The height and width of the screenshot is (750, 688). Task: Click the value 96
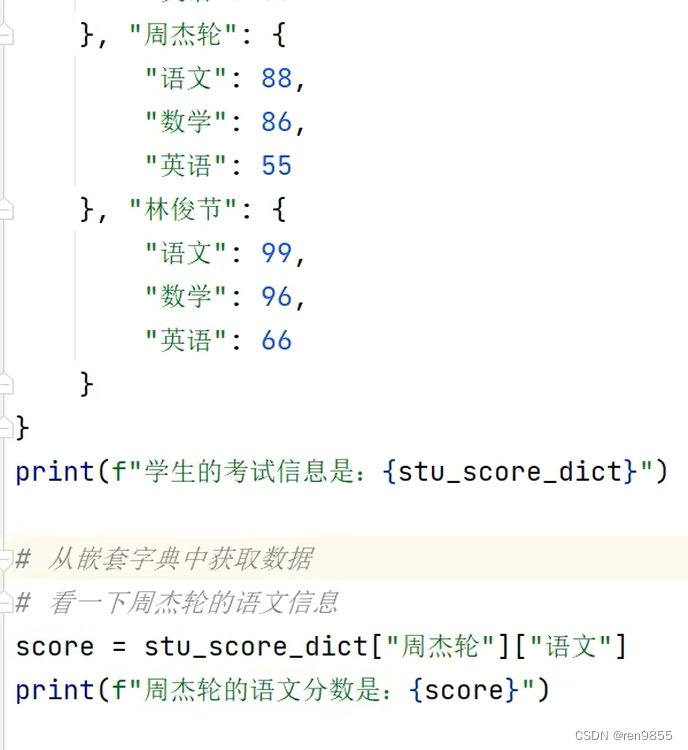277,297
